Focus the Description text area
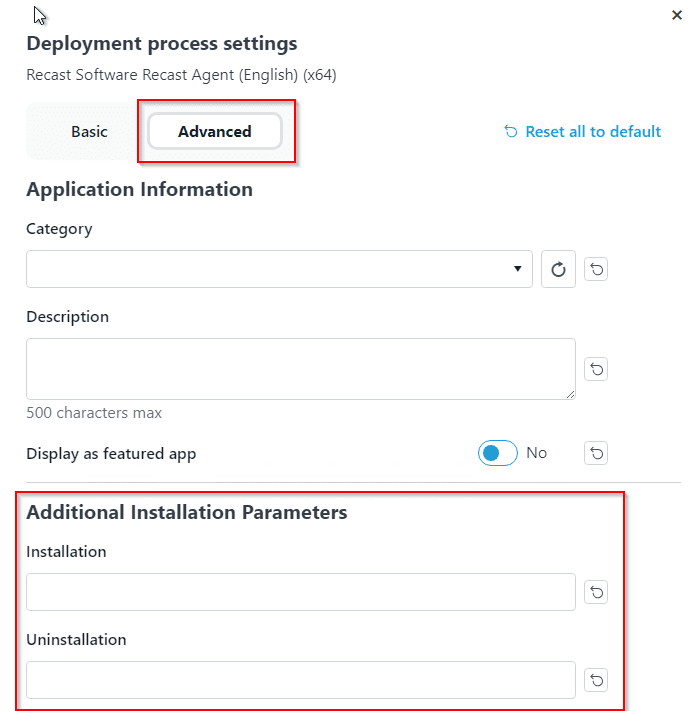The width and height of the screenshot is (694, 711). point(300,369)
